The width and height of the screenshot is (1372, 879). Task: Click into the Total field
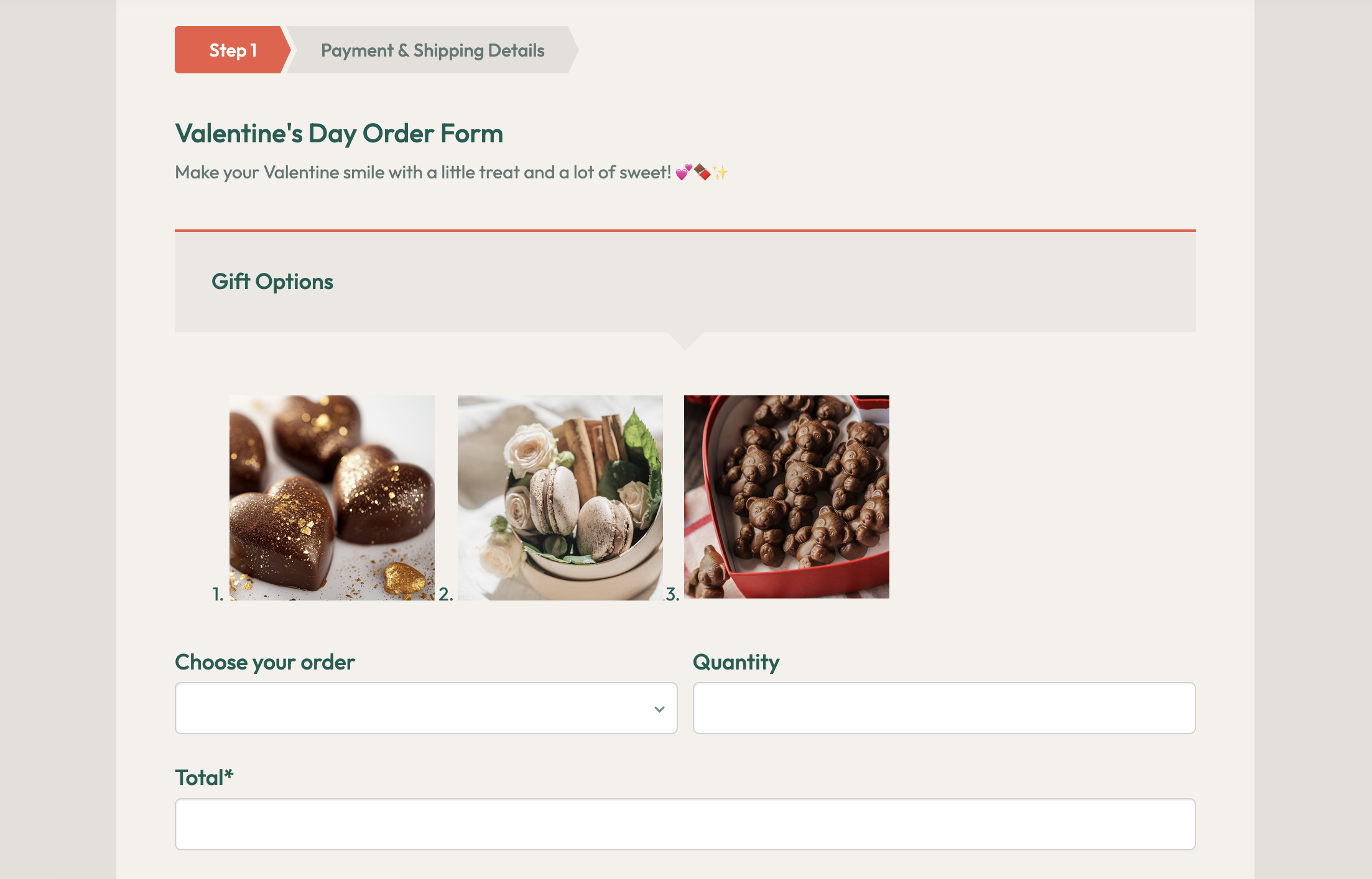click(685, 824)
